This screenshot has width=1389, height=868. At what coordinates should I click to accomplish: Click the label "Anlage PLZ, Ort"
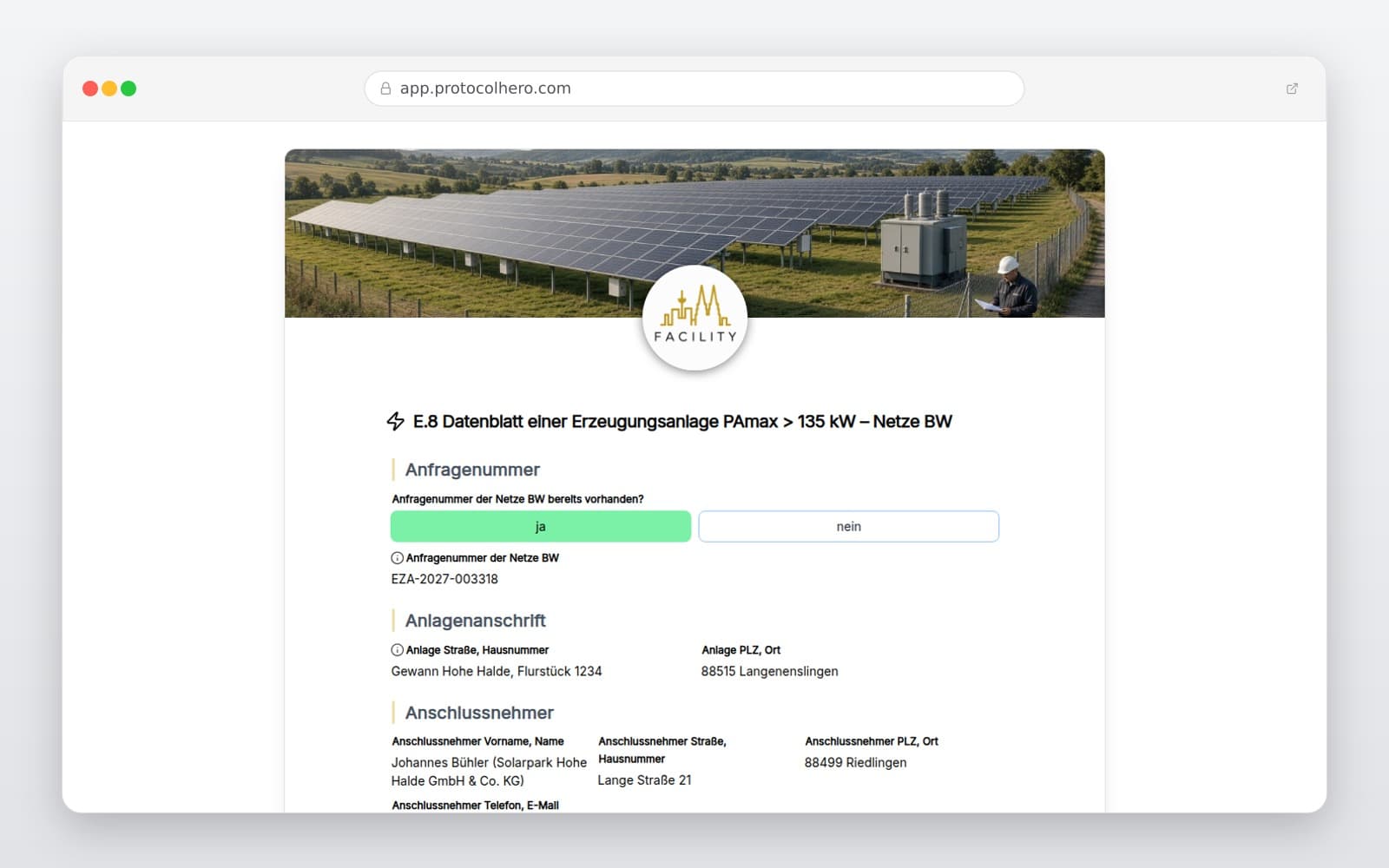(x=741, y=650)
